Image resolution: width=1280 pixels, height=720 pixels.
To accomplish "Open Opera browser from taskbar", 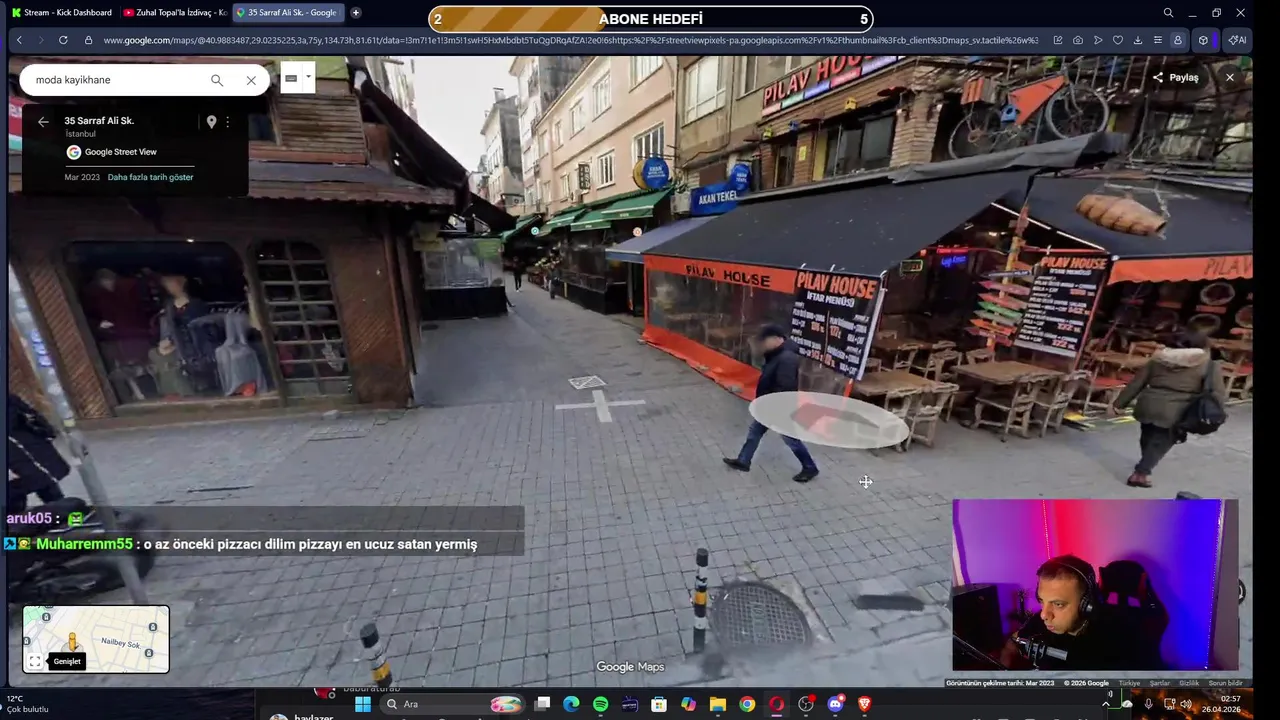I will [776, 704].
